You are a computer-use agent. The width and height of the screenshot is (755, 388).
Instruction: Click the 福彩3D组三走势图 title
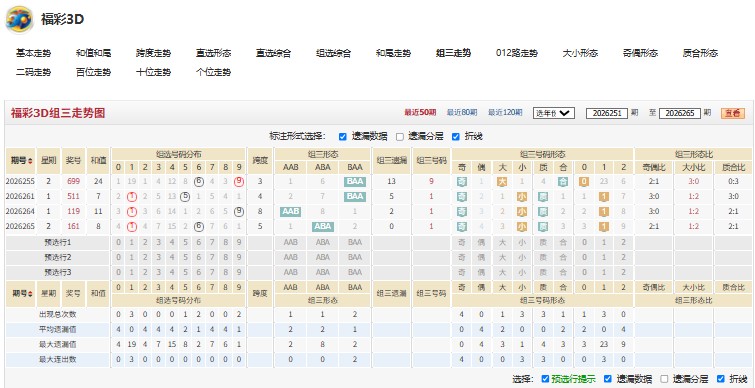click(58, 113)
